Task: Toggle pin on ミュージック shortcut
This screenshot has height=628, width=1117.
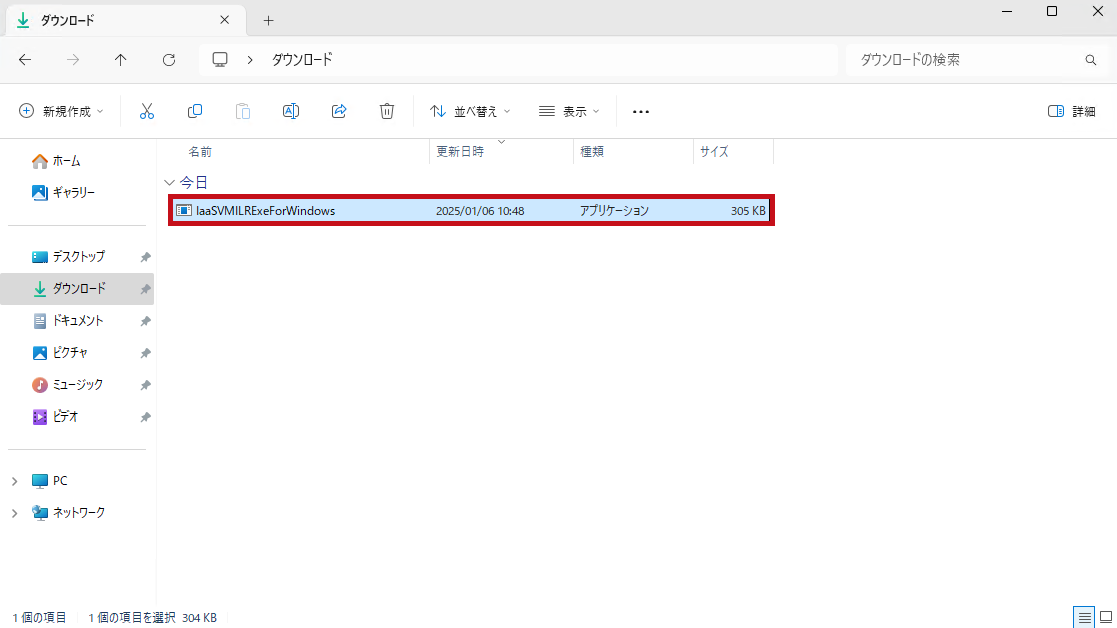Action: [145, 385]
